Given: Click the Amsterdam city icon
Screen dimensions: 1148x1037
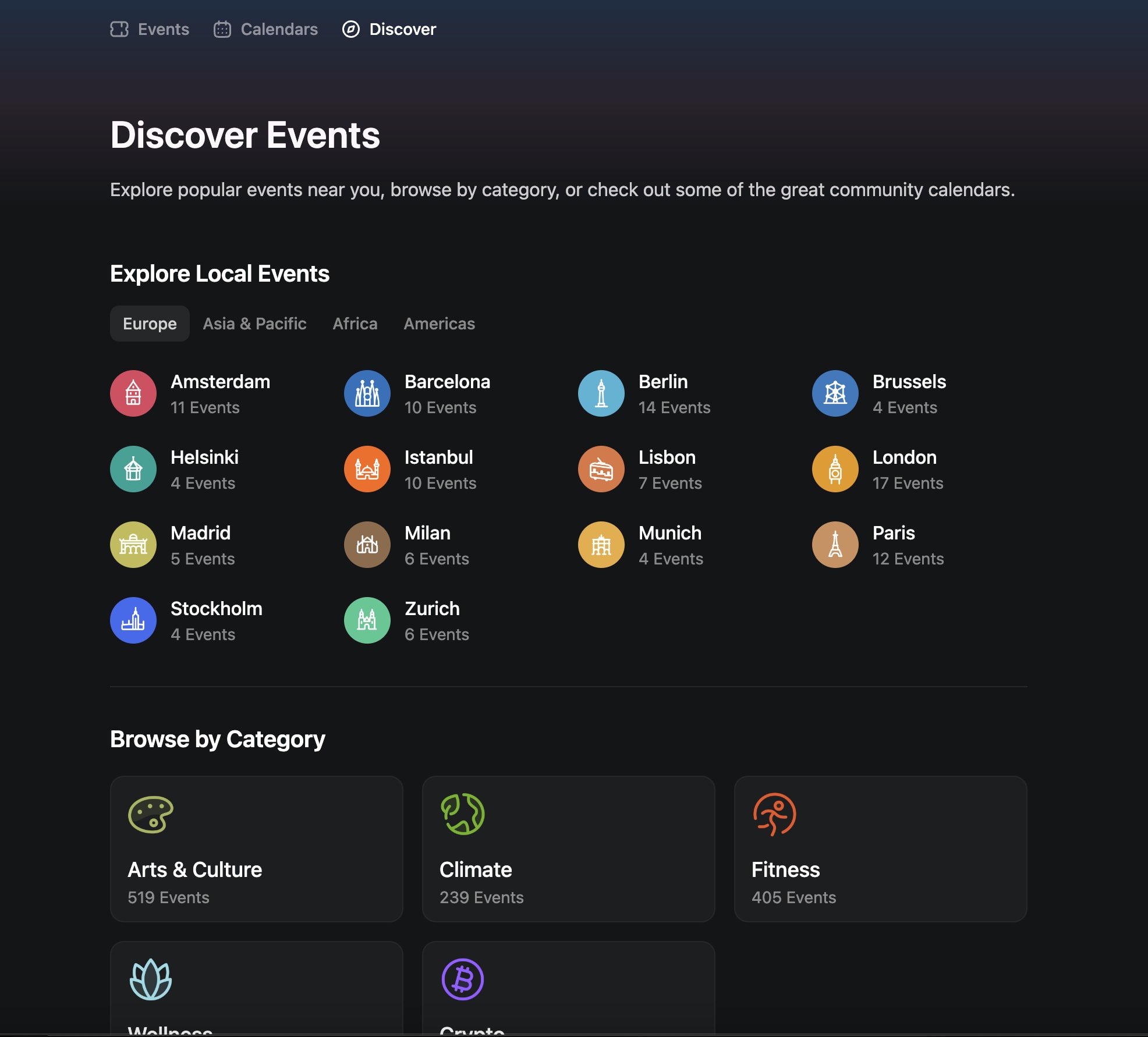Looking at the screenshot, I should 133,393.
